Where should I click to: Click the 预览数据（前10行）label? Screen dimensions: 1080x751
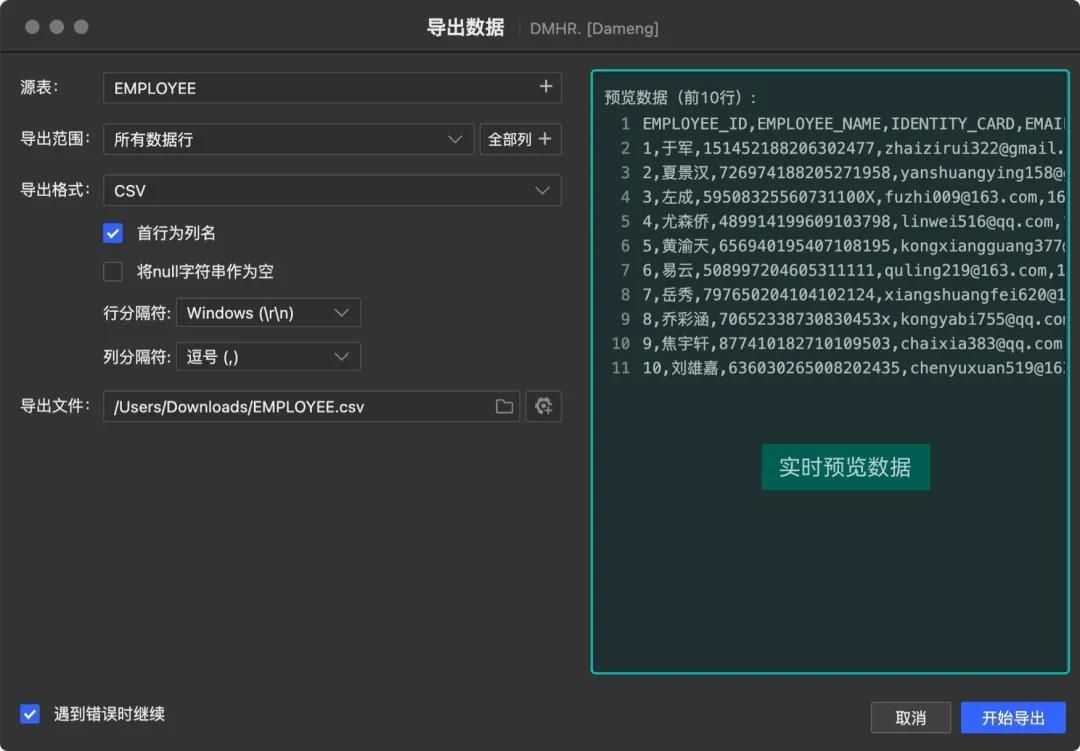680,98
